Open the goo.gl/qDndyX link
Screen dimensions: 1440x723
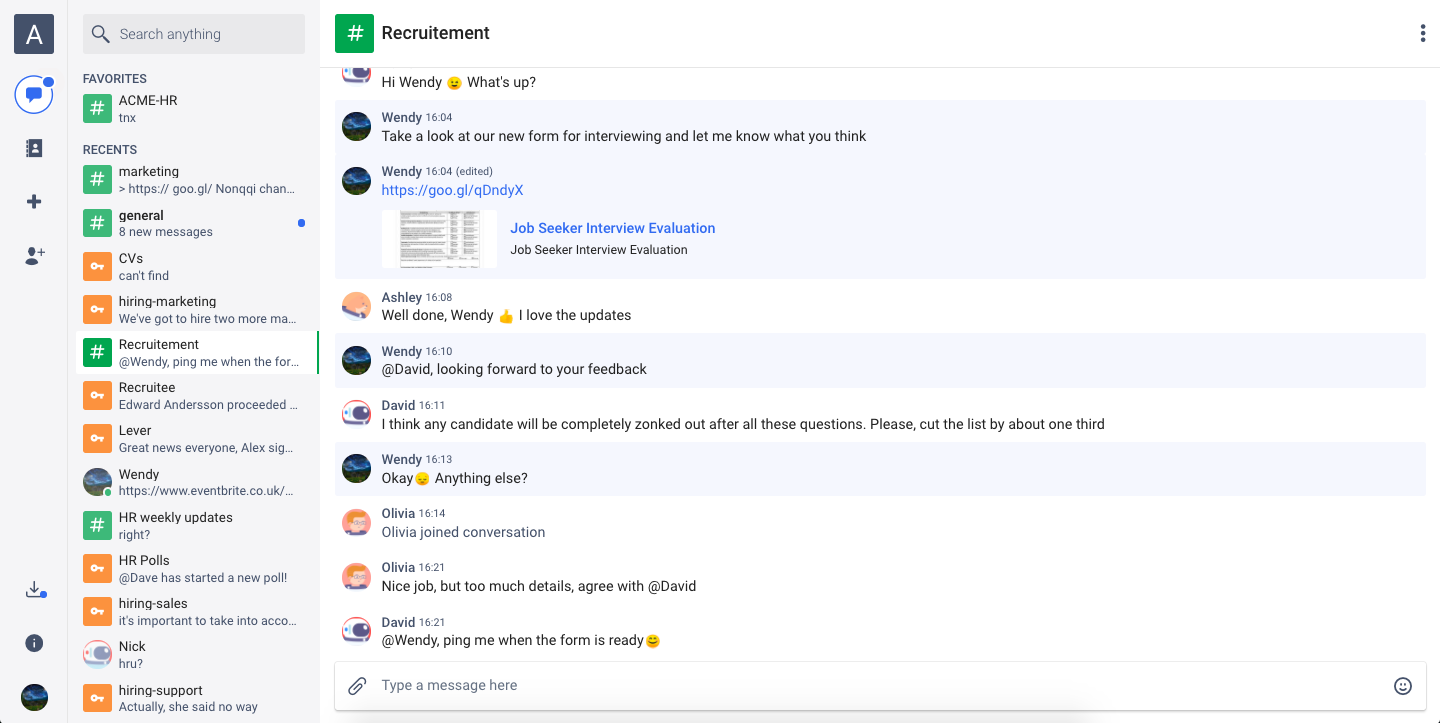pos(452,190)
